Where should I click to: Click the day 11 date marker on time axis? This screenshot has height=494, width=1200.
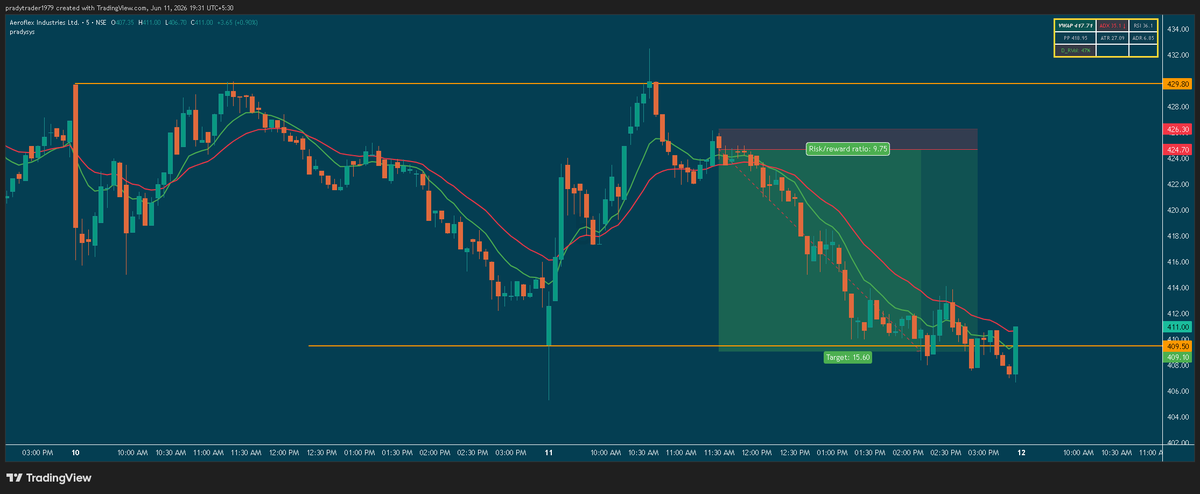tap(549, 453)
